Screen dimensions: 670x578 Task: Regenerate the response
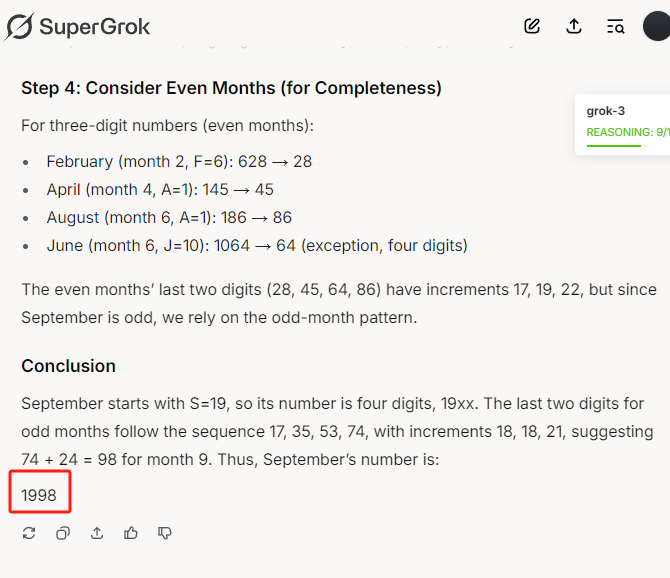pyautogui.click(x=29, y=533)
